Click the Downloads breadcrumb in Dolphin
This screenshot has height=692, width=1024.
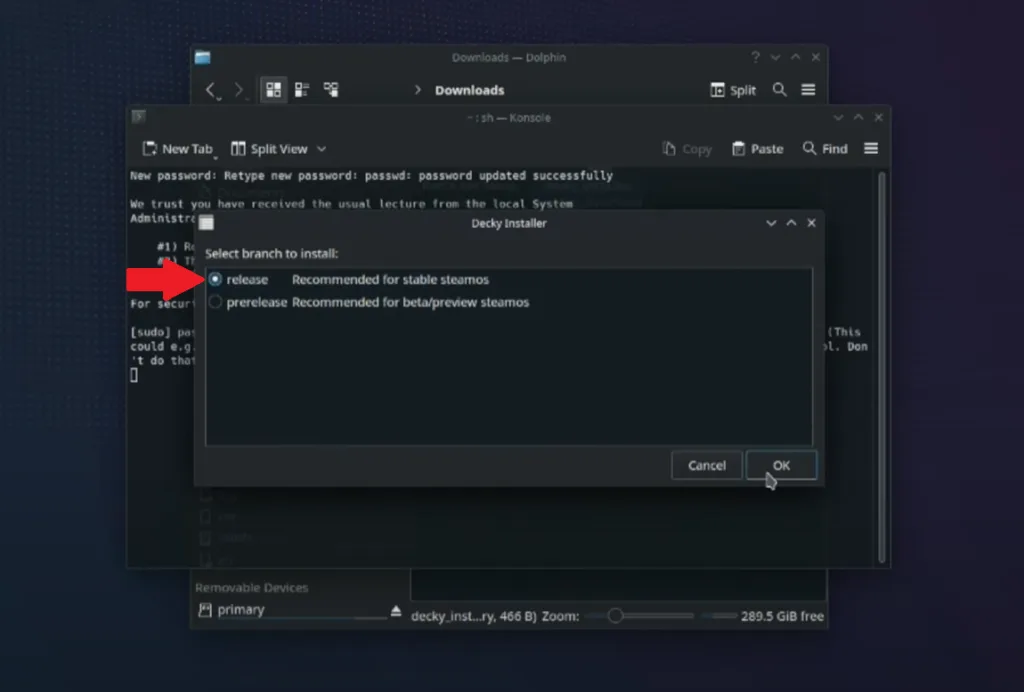tap(470, 90)
